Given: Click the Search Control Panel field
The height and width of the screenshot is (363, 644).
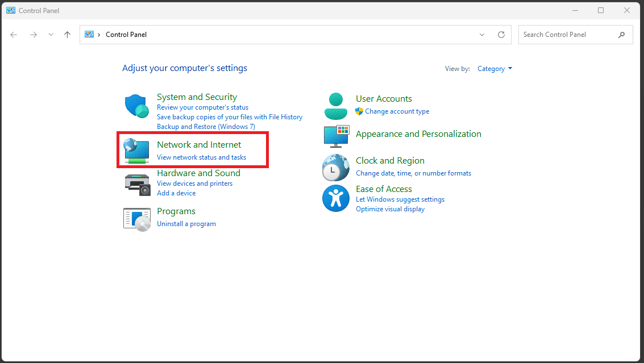Looking at the screenshot, I should pos(575,35).
